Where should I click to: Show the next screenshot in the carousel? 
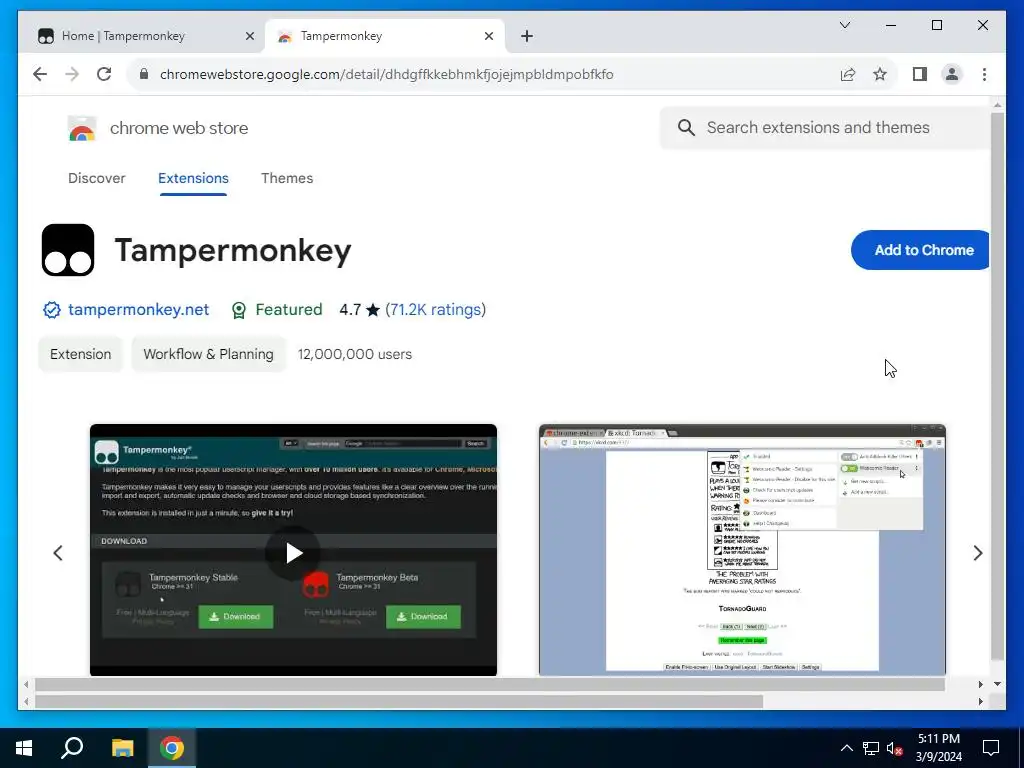coord(978,553)
